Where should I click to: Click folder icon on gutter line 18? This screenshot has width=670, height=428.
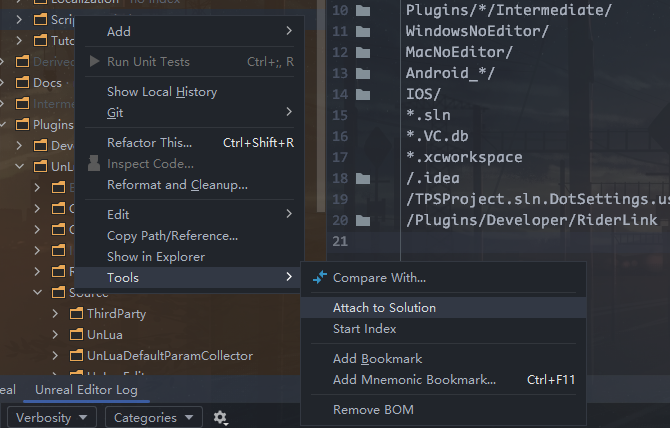click(363, 179)
